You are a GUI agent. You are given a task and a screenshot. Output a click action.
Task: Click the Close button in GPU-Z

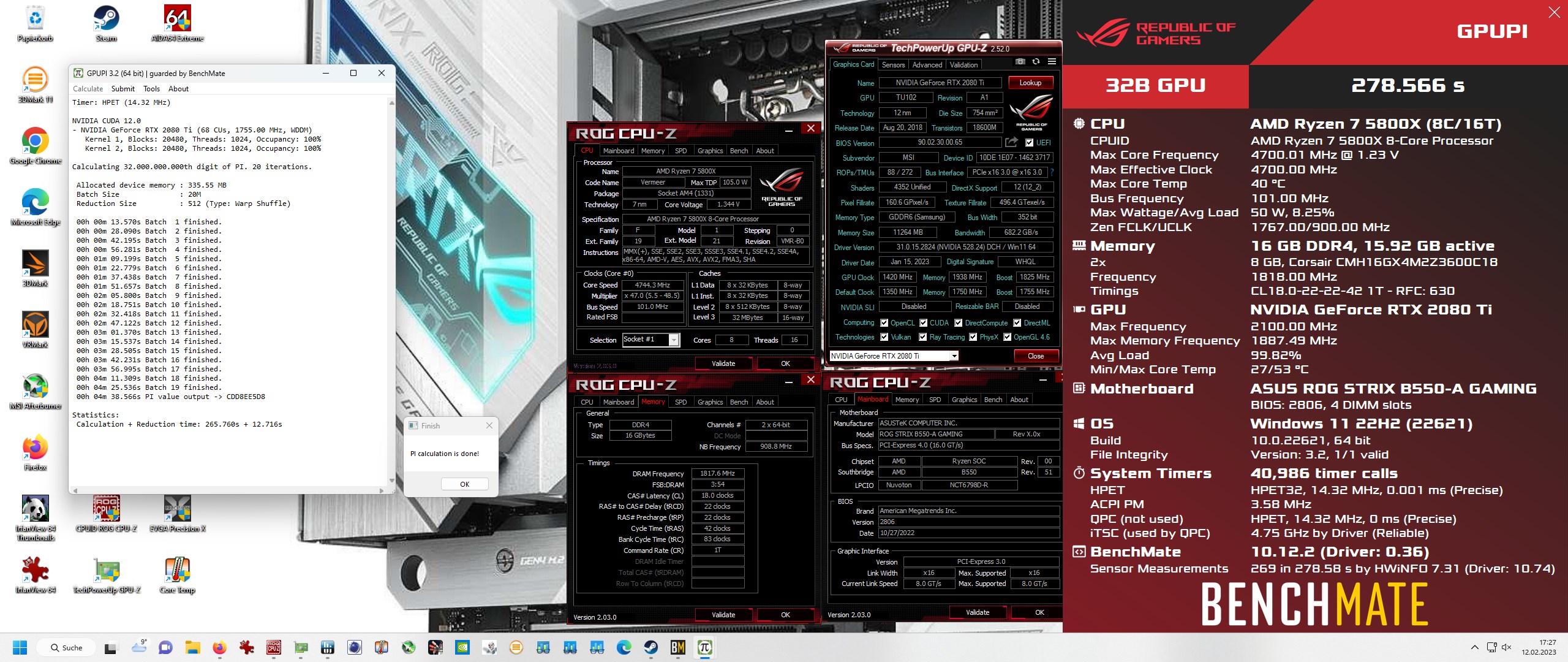(1036, 356)
